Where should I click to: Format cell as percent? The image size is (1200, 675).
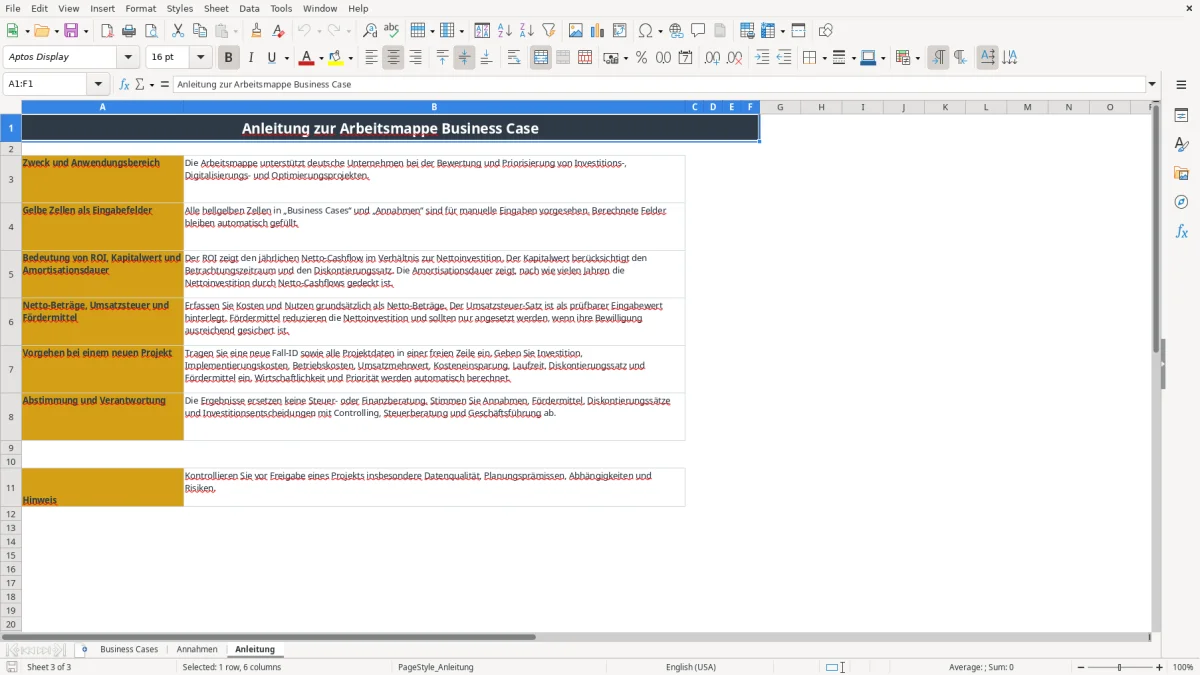click(642, 58)
